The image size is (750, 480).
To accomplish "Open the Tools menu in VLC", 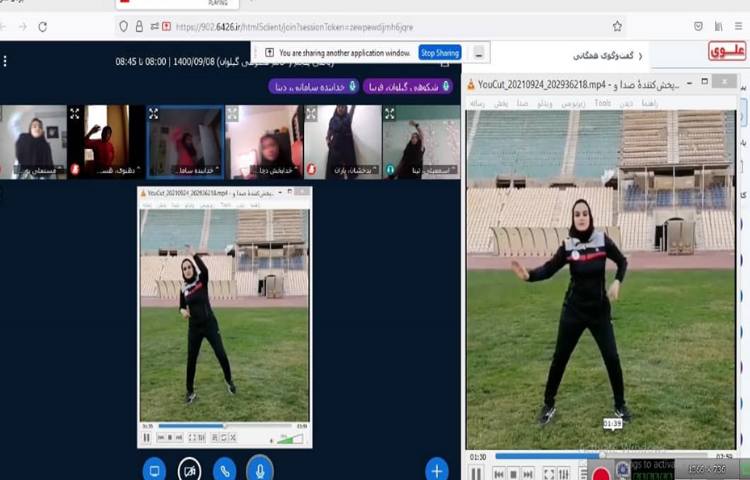I will (x=603, y=103).
